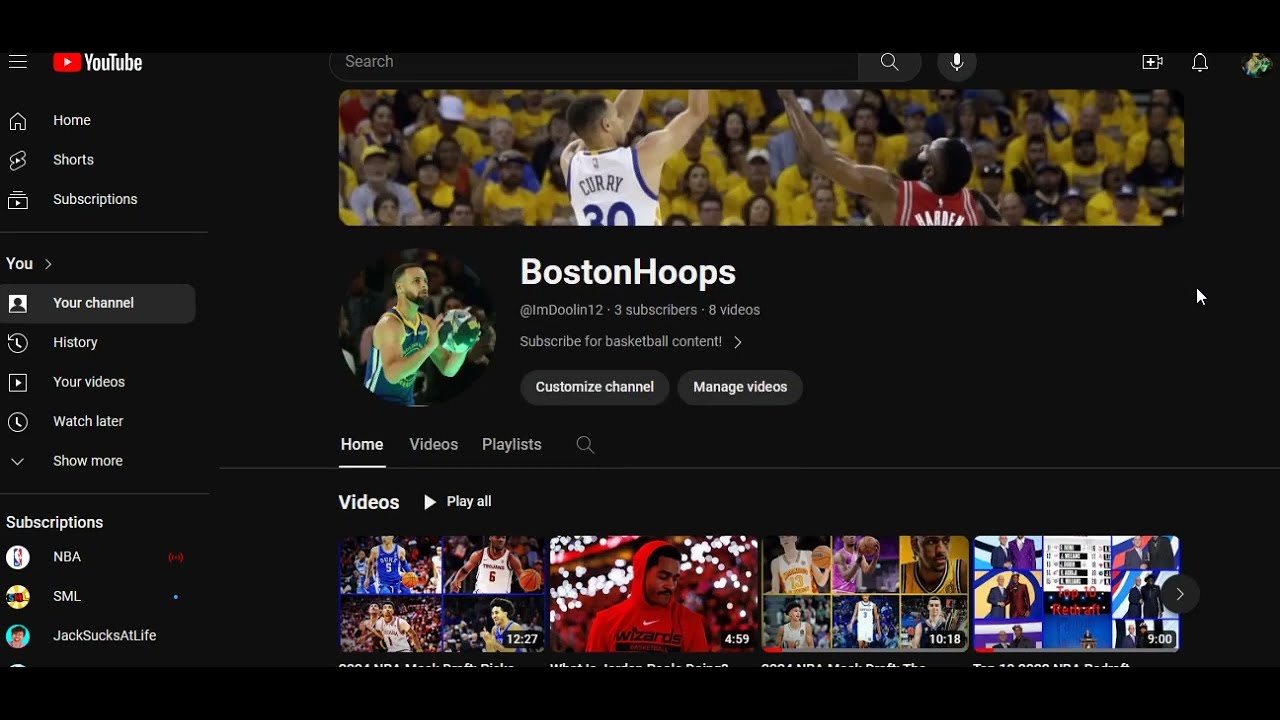Click the Manage videos button
1280x720 pixels.
point(740,387)
